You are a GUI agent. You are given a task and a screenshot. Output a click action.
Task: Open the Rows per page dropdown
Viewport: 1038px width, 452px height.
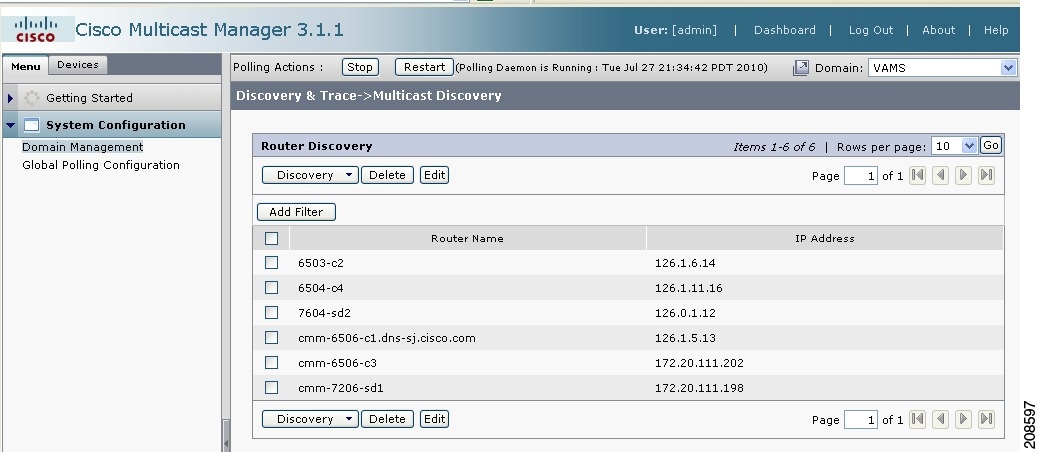954,146
